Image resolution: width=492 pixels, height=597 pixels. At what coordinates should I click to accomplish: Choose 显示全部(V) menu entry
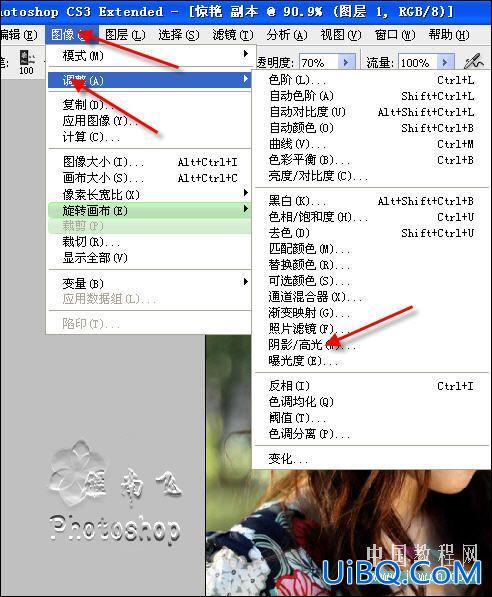tap(149, 258)
